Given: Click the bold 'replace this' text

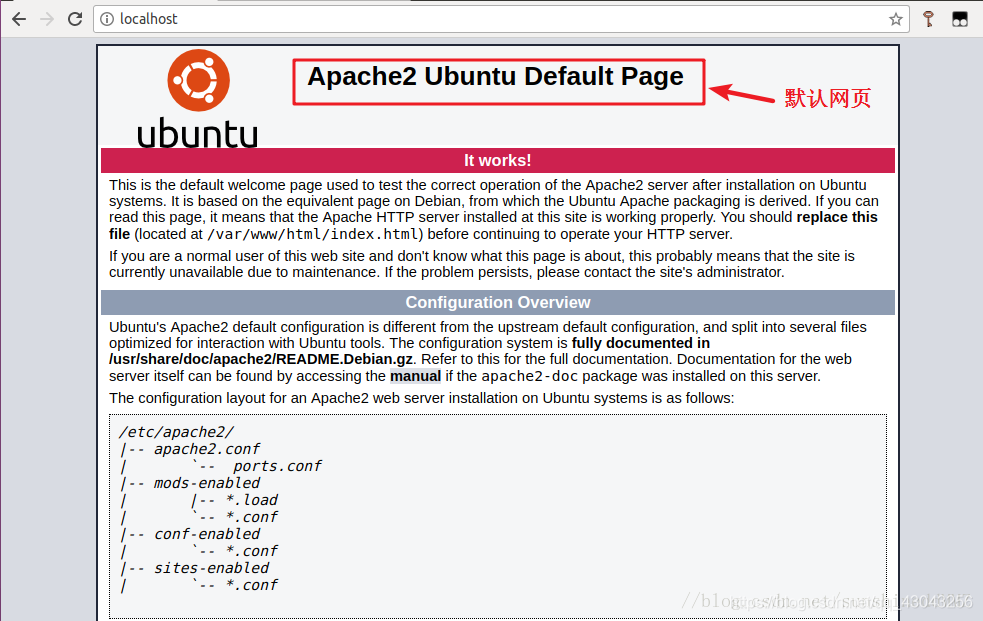Looking at the screenshot, I should pos(837,217).
